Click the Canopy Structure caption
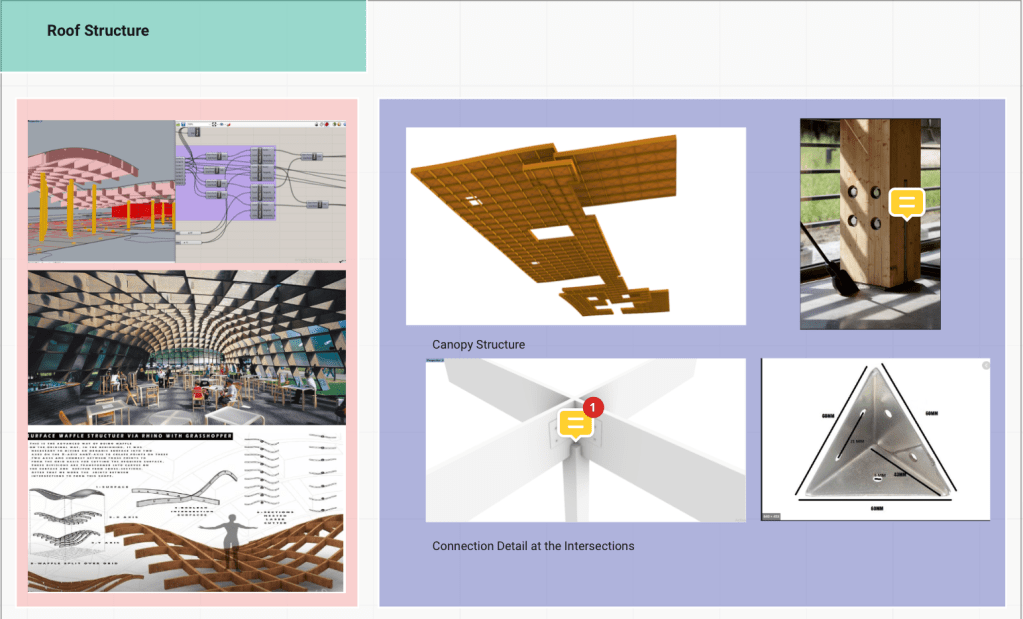This screenshot has height=619, width=1023. click(x=478, y=345)
